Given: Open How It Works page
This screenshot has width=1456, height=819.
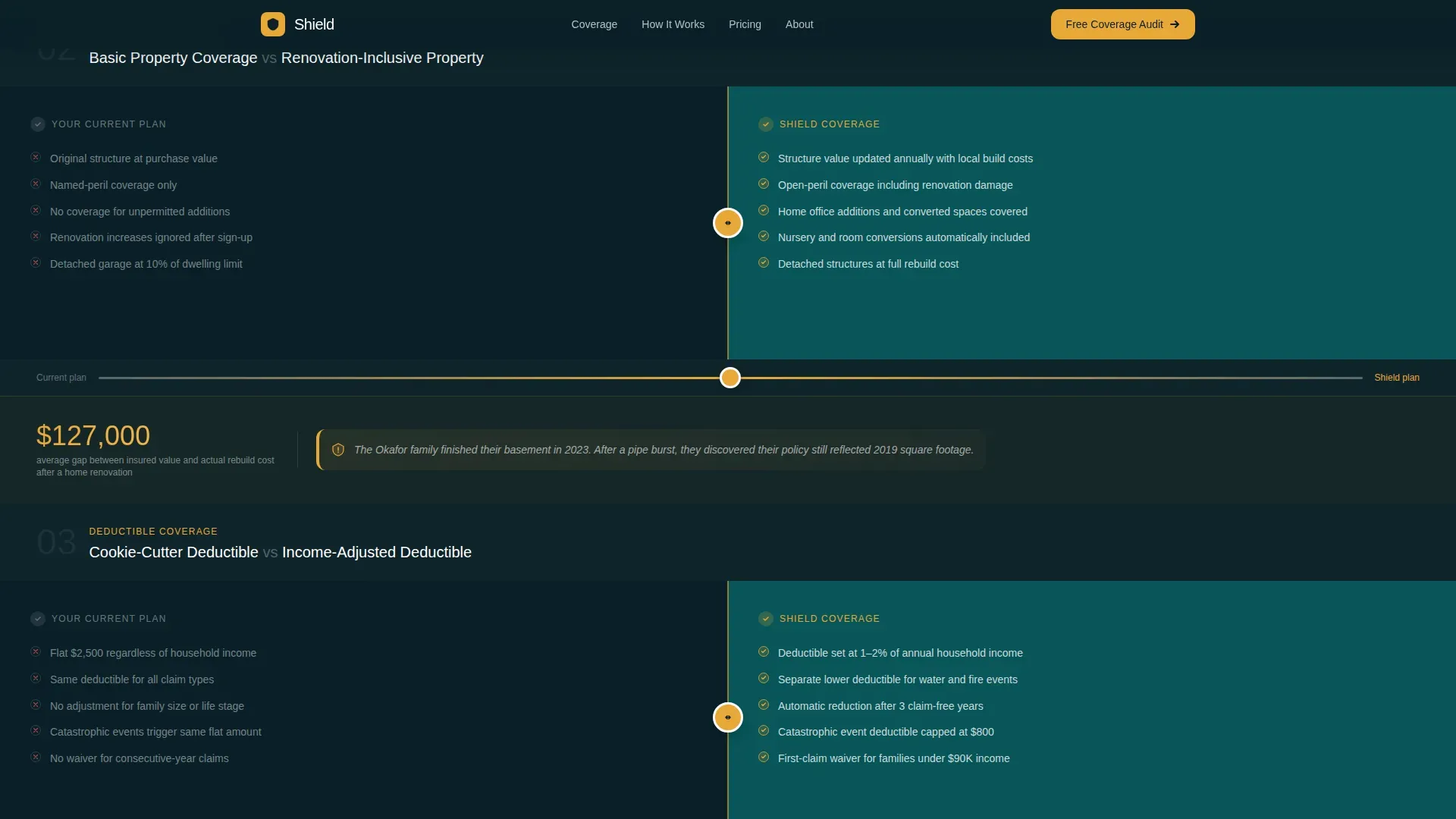Looking at the screenshot, I should pyautogui.click(x=673, y=24).
